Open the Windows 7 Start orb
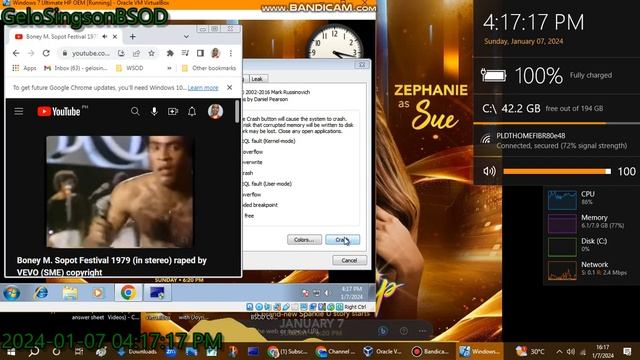The width and height of the screenshot is (640, 360). click(x=11, y=293)
